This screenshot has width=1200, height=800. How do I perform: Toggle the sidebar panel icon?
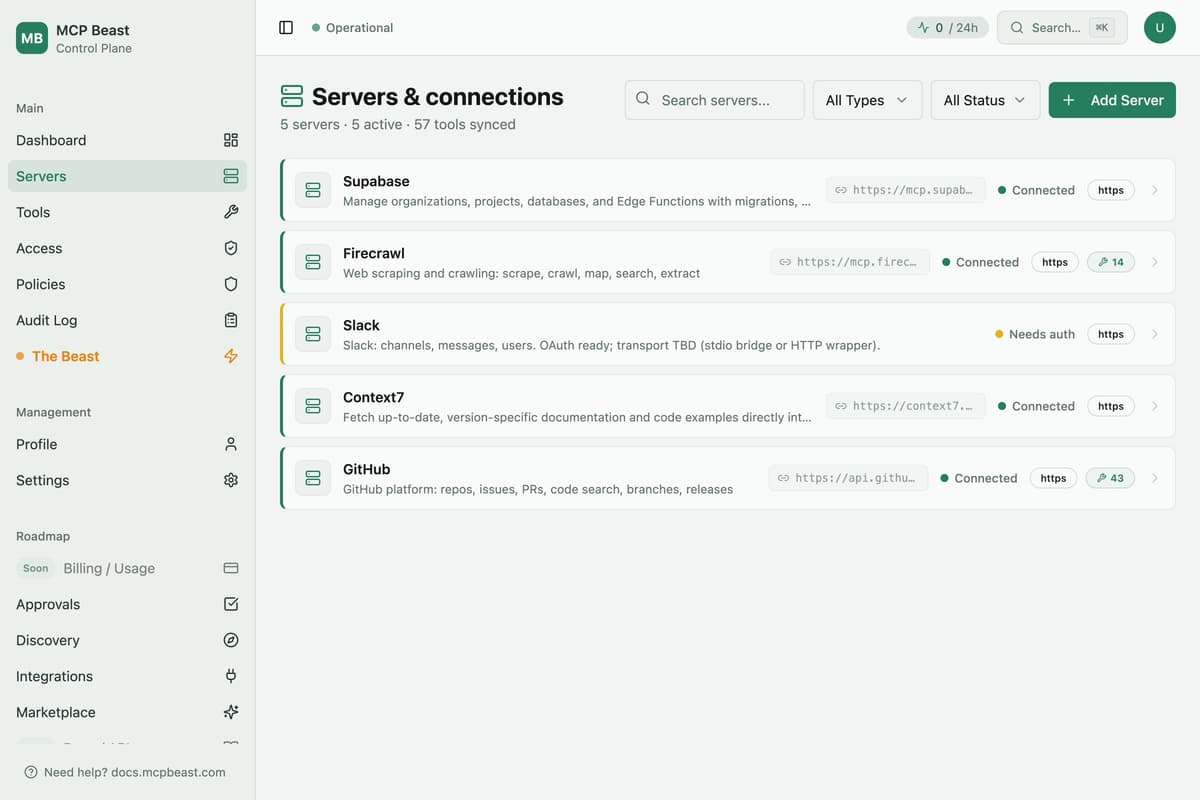(x=286, y=28)
